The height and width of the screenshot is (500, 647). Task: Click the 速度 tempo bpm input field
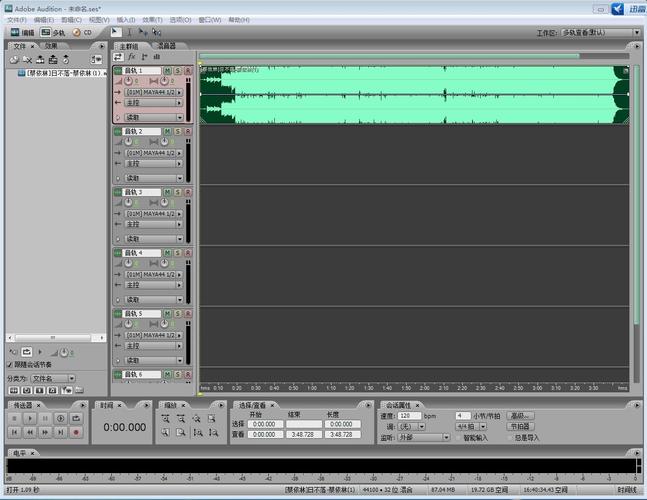[x=411, y=415]
